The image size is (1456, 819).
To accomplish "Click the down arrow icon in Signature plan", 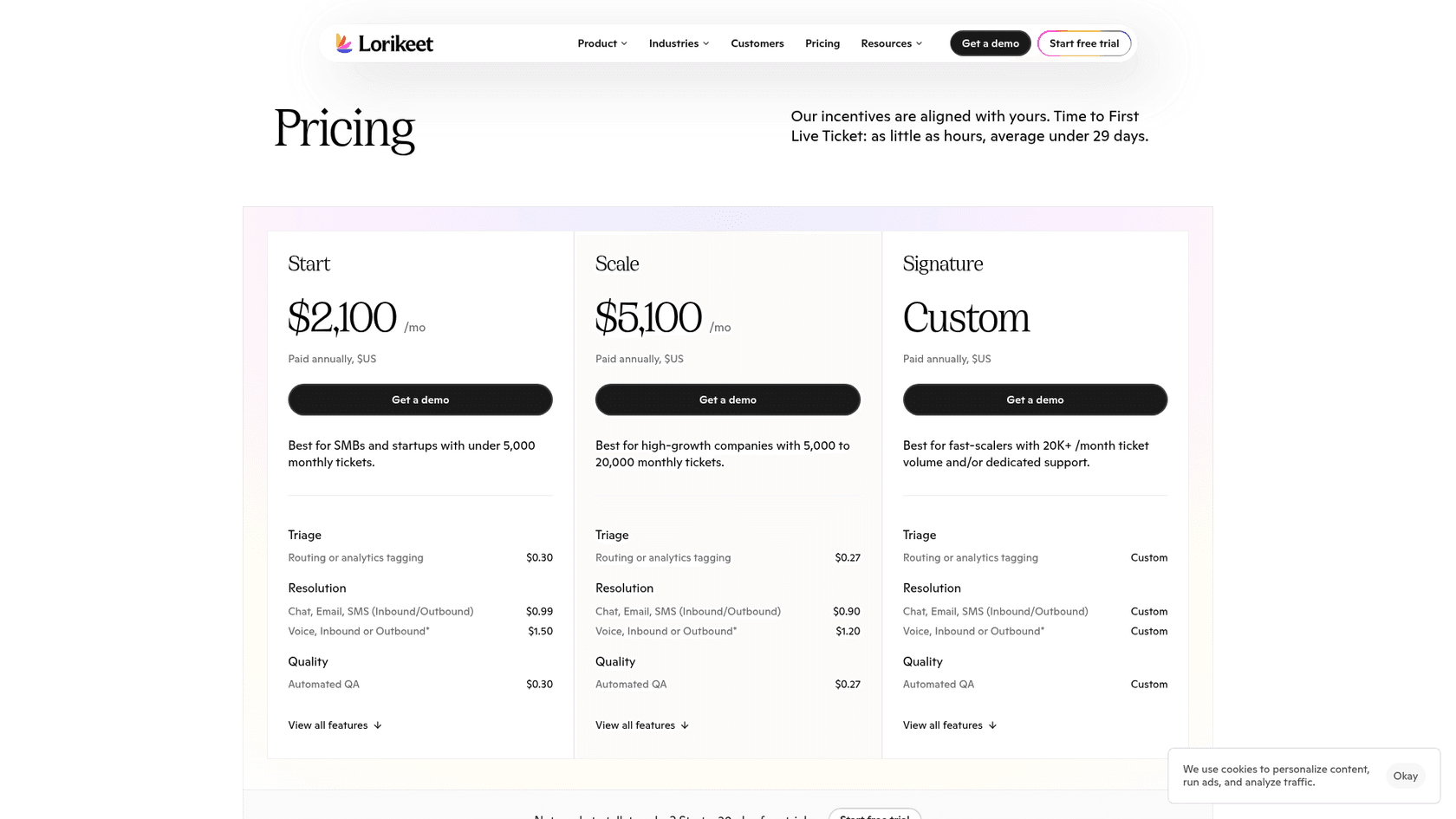I will pyautogui.click(x=992, y=725).
